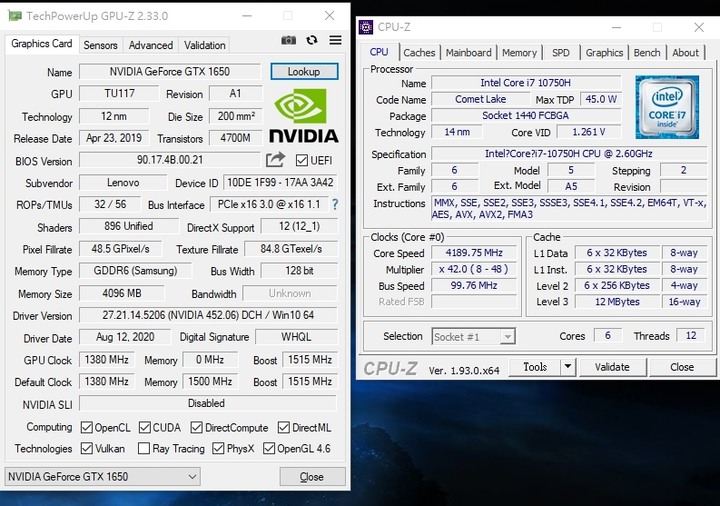
Task: Toggle OpenGL 4.6 checkbox
Action: click(x=269, y=448)
